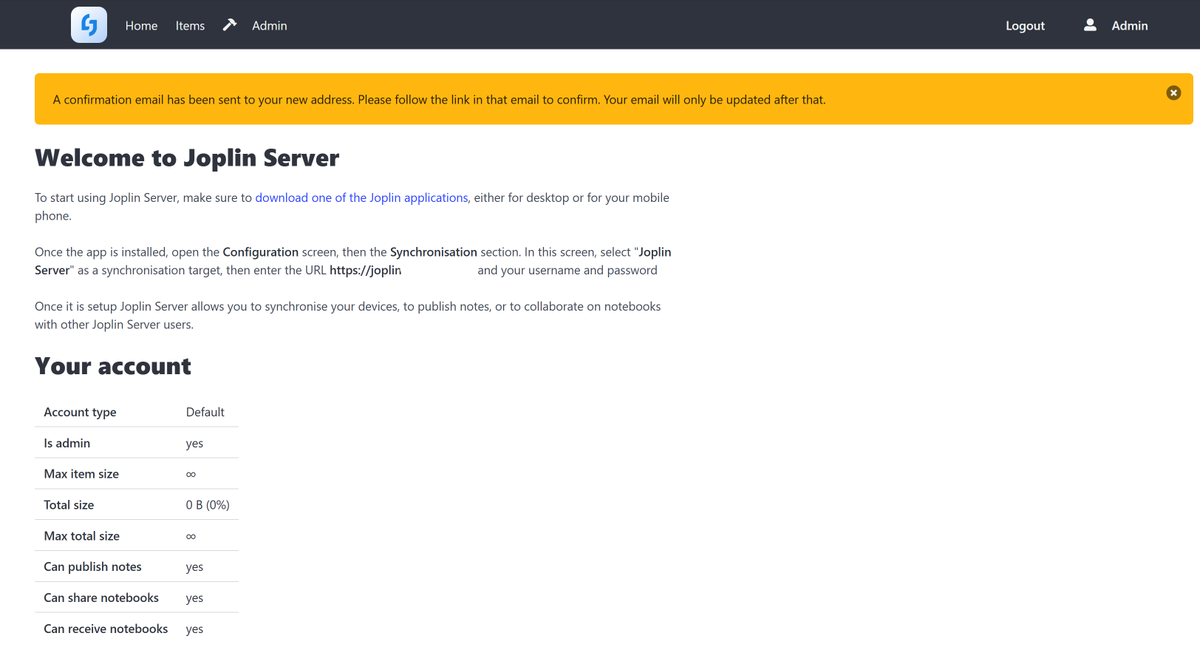This screenshot has height=653, width=1200.
Task: Click the admin hammer icon
Action: [x=229, y=25]
